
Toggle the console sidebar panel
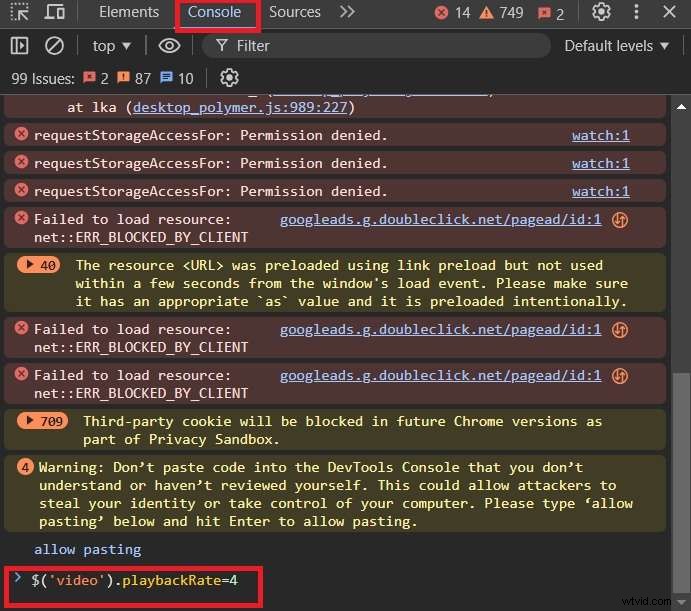pyautogui.click(x=19, y=46)
